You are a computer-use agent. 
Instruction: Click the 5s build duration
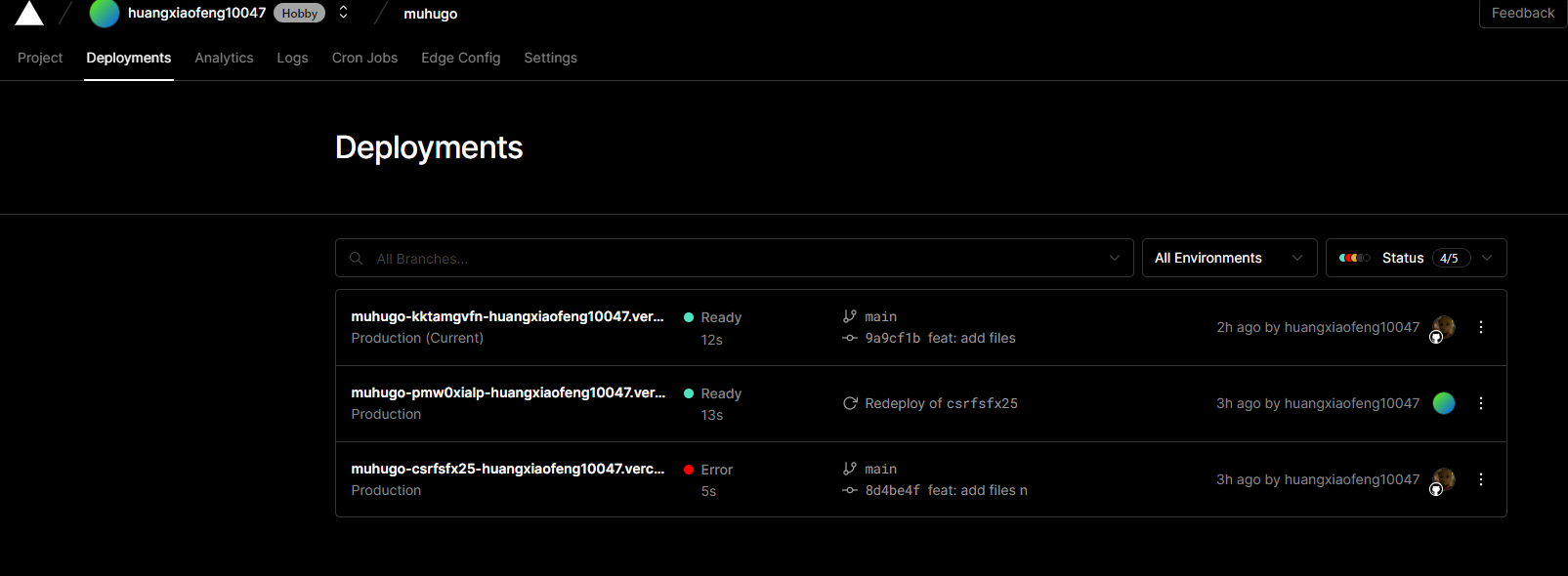(708, 491)
